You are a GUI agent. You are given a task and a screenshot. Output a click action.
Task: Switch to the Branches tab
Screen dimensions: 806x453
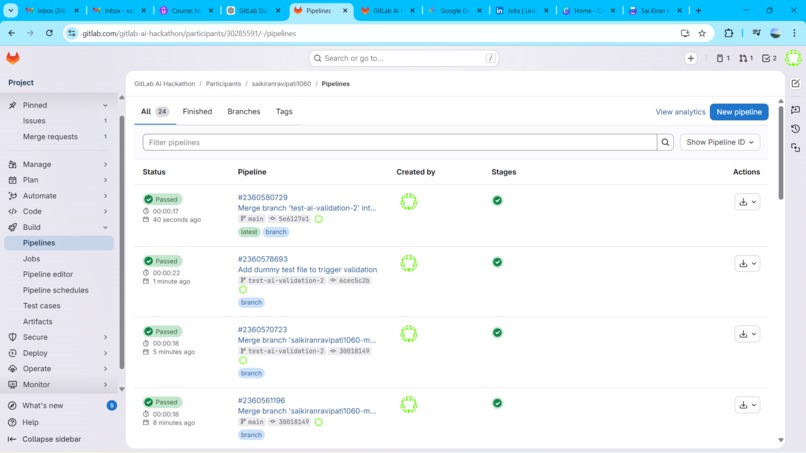pyautogui.click(x=244, y=112)
